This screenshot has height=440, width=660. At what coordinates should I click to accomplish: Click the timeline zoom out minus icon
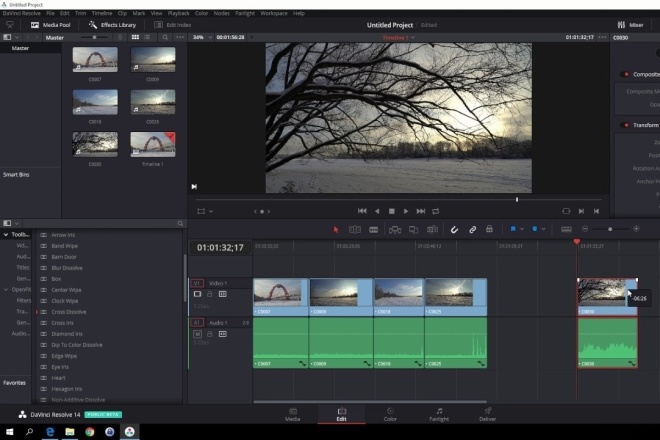[585, 229]
